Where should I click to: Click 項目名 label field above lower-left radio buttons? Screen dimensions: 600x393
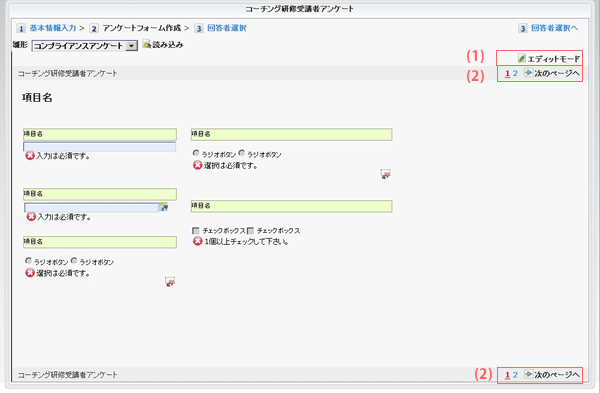pos(100,242)
